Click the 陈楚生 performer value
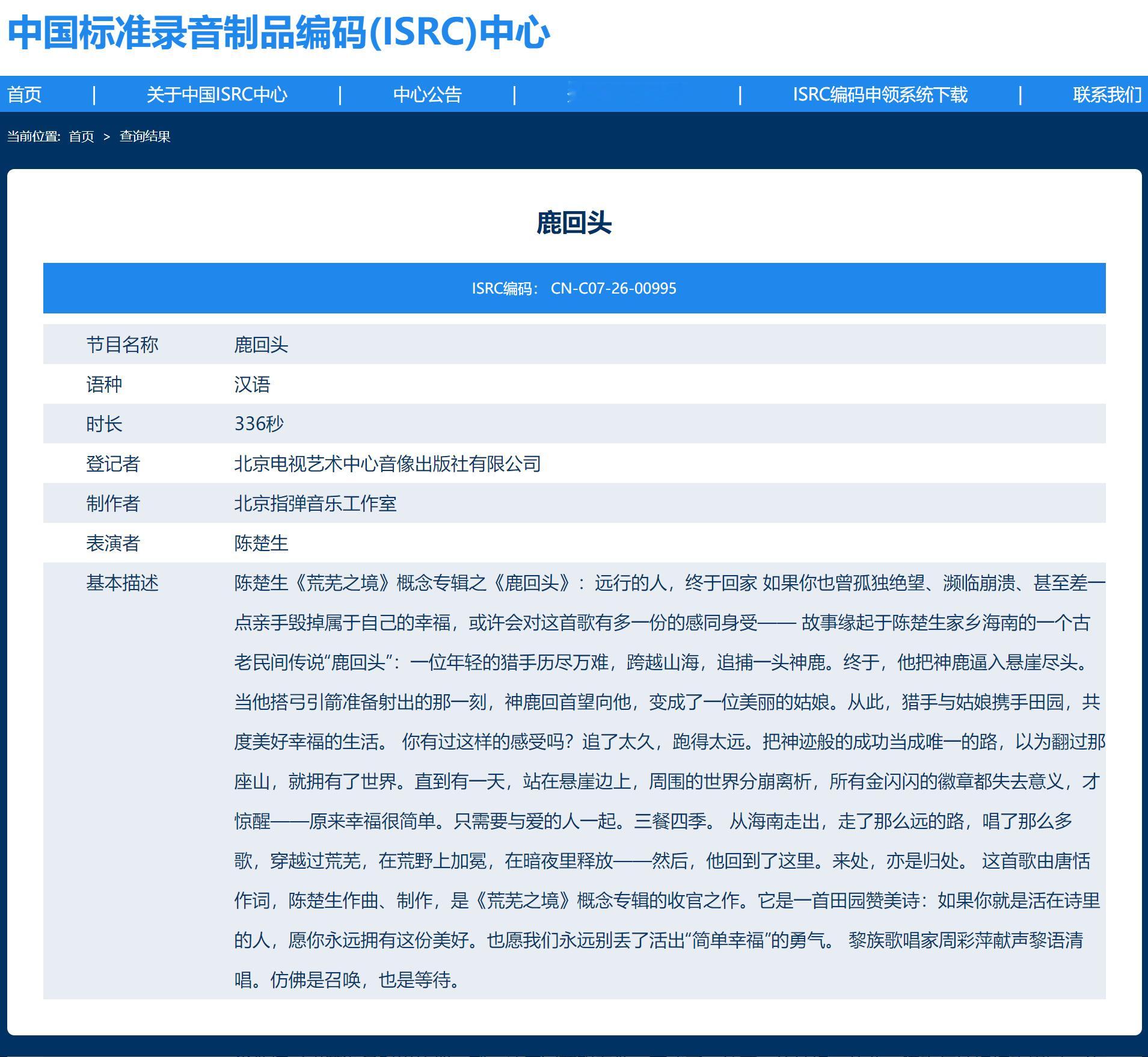 click(261, 543)
